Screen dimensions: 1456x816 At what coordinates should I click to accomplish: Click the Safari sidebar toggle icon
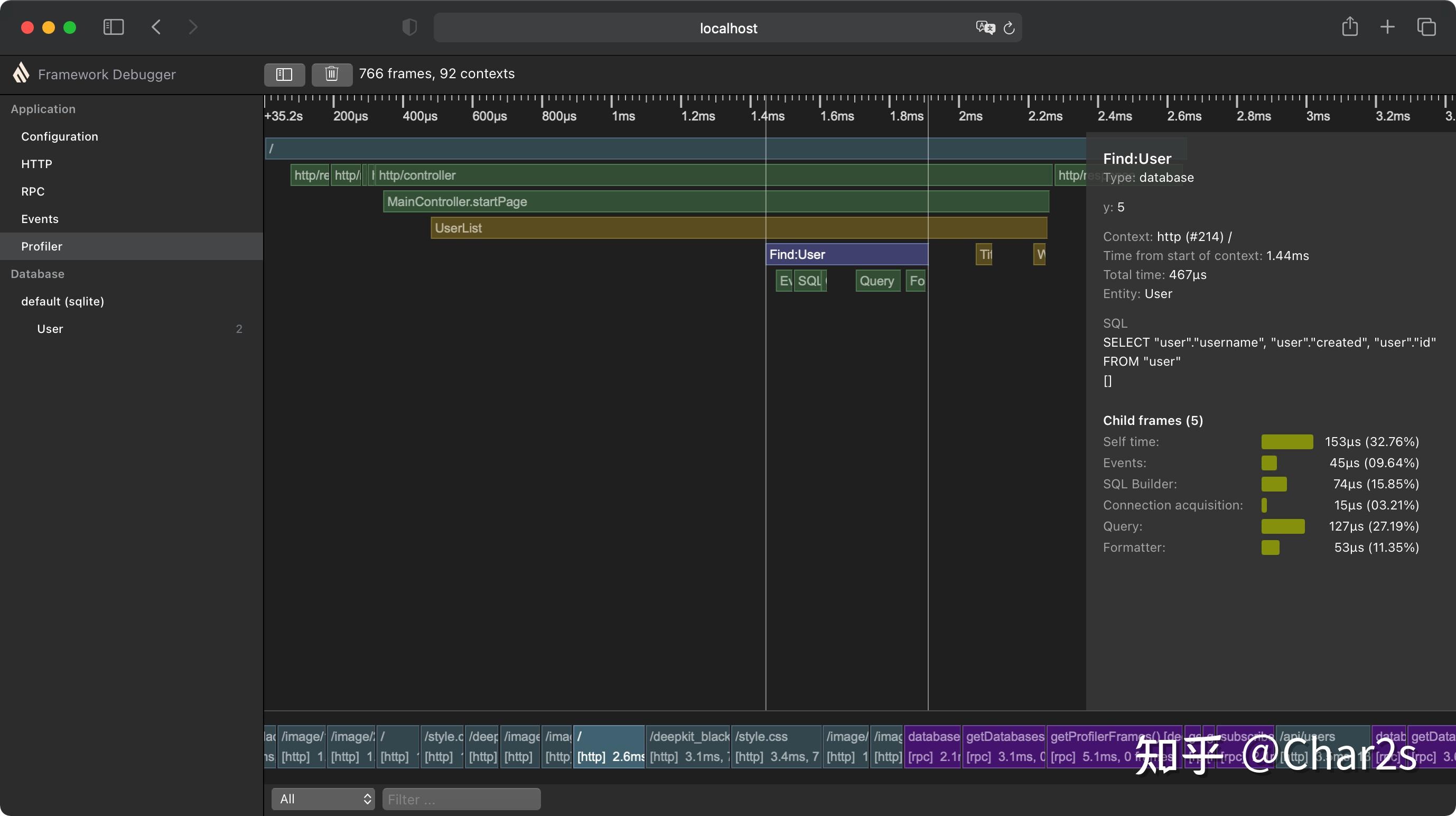click(114, 27)
